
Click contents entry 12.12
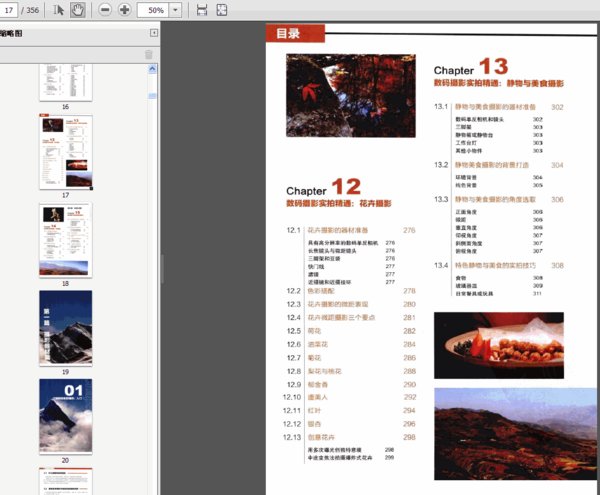pyautogui.click(x=349, y=424)
